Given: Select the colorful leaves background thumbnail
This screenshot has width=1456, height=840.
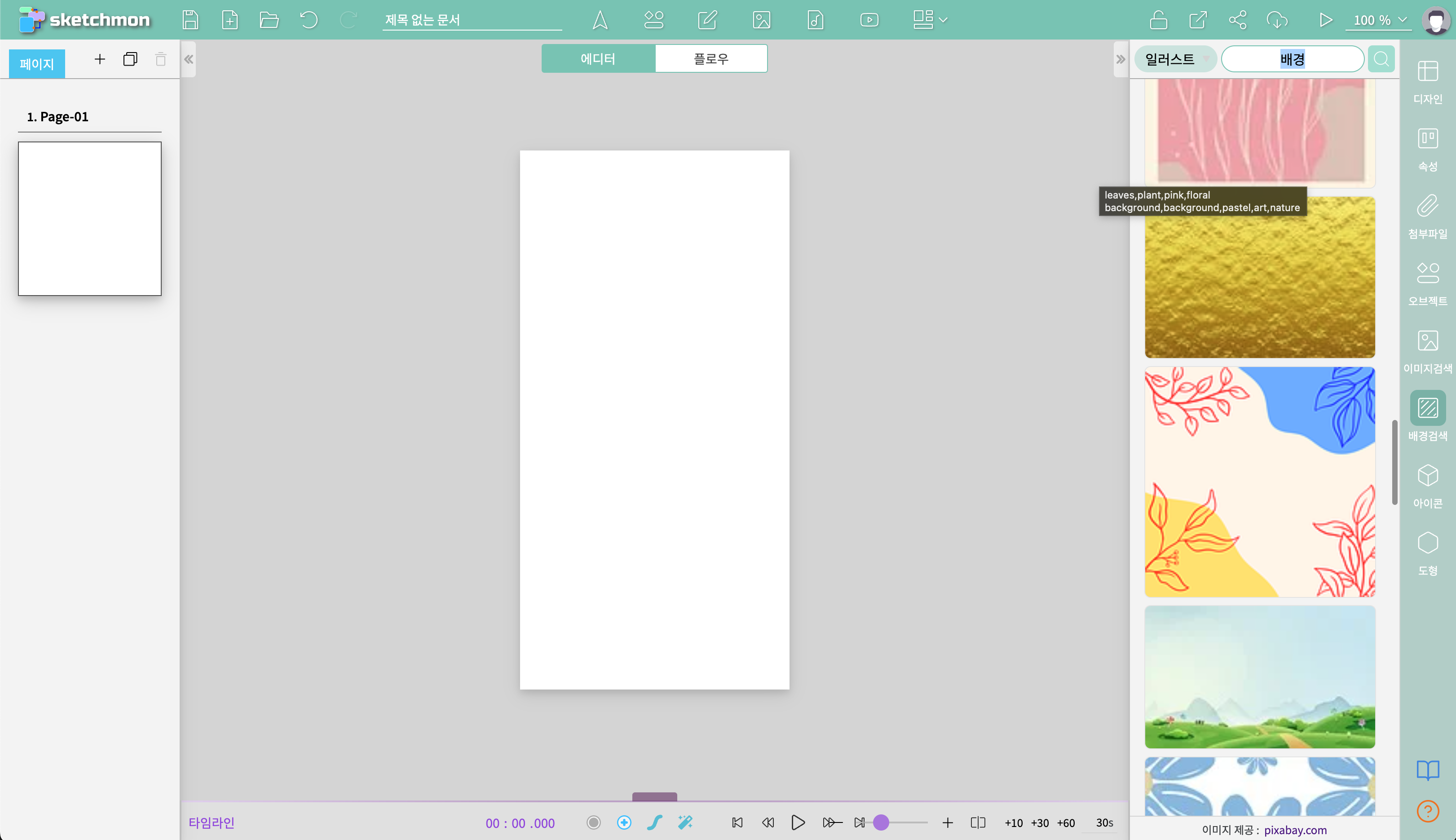Looking at the screenshot, I should 1259,482.
